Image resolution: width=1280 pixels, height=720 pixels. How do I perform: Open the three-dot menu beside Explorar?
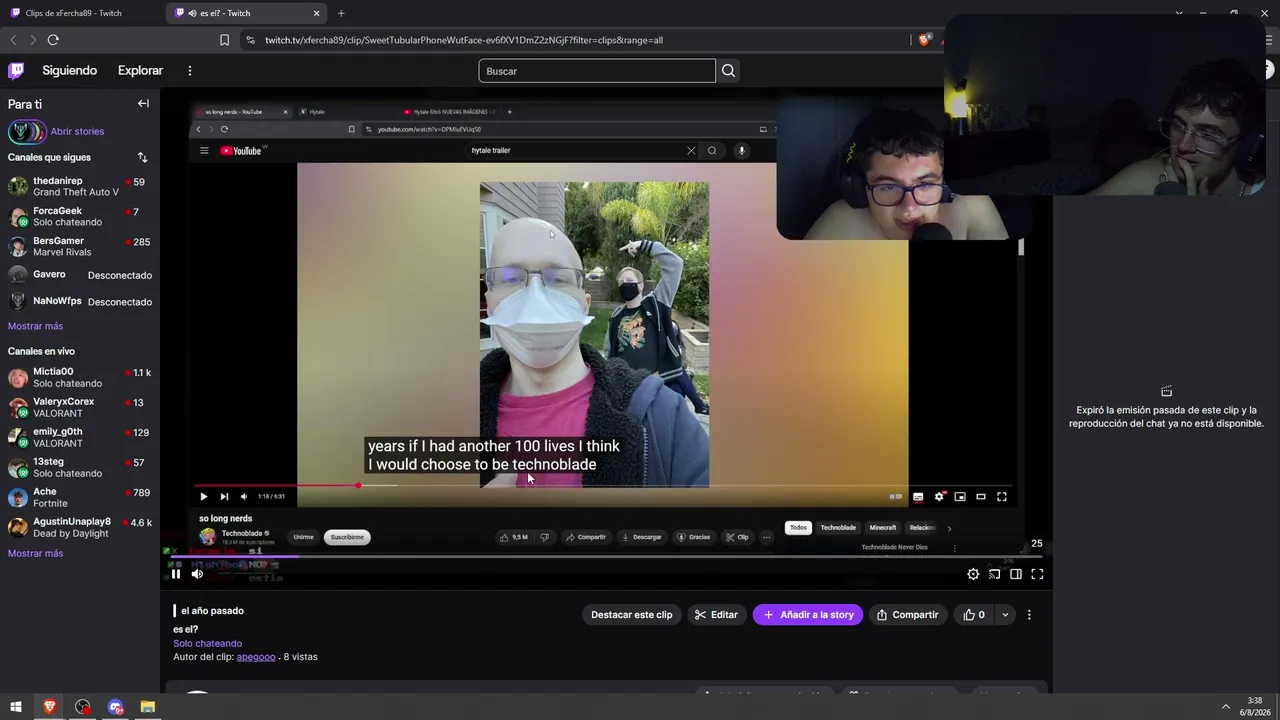point(189,71)
